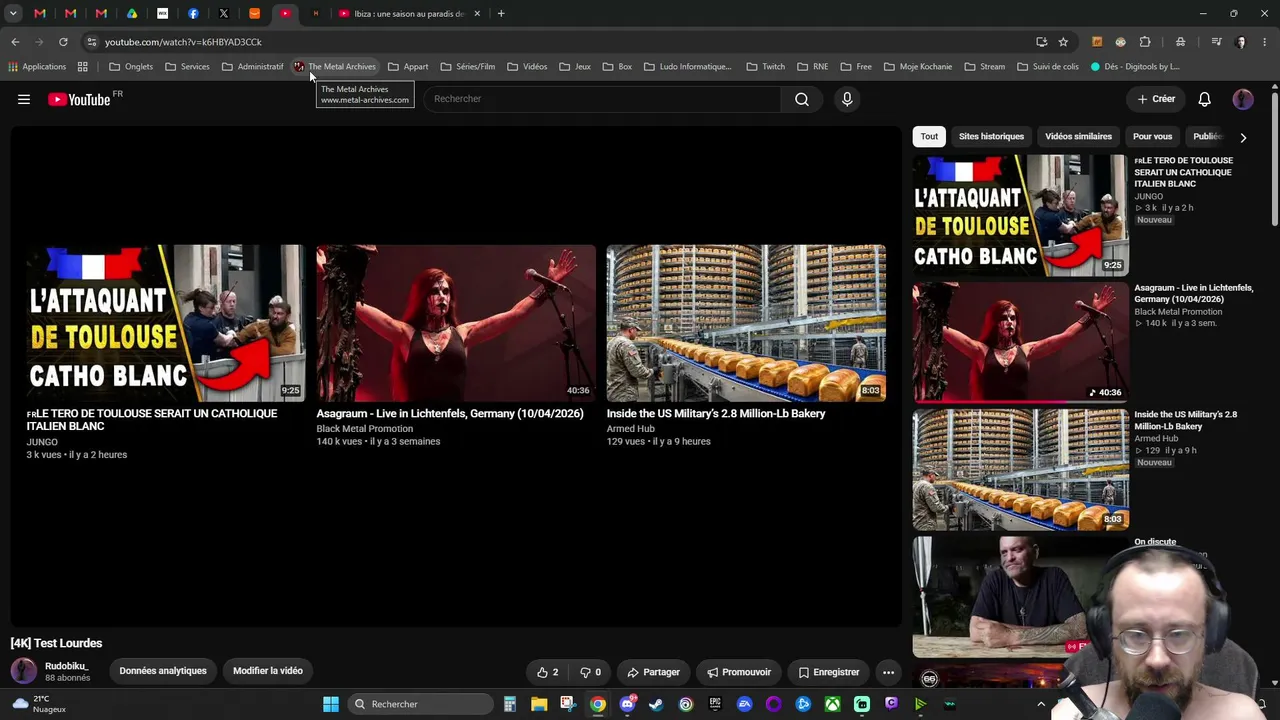Click the page vertical scrollbar

pyautogui.click(x=1274, y=160)
